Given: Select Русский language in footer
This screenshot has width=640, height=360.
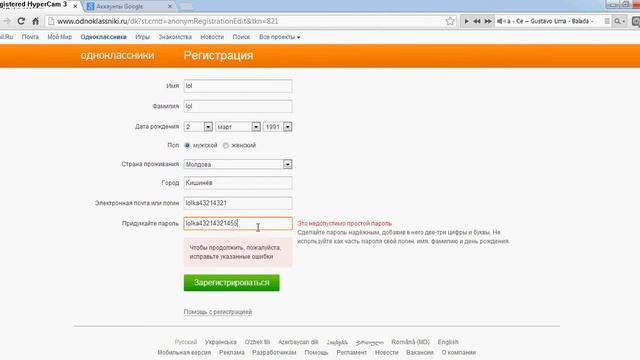Looking at the screenshot, I should pos(186,342).
